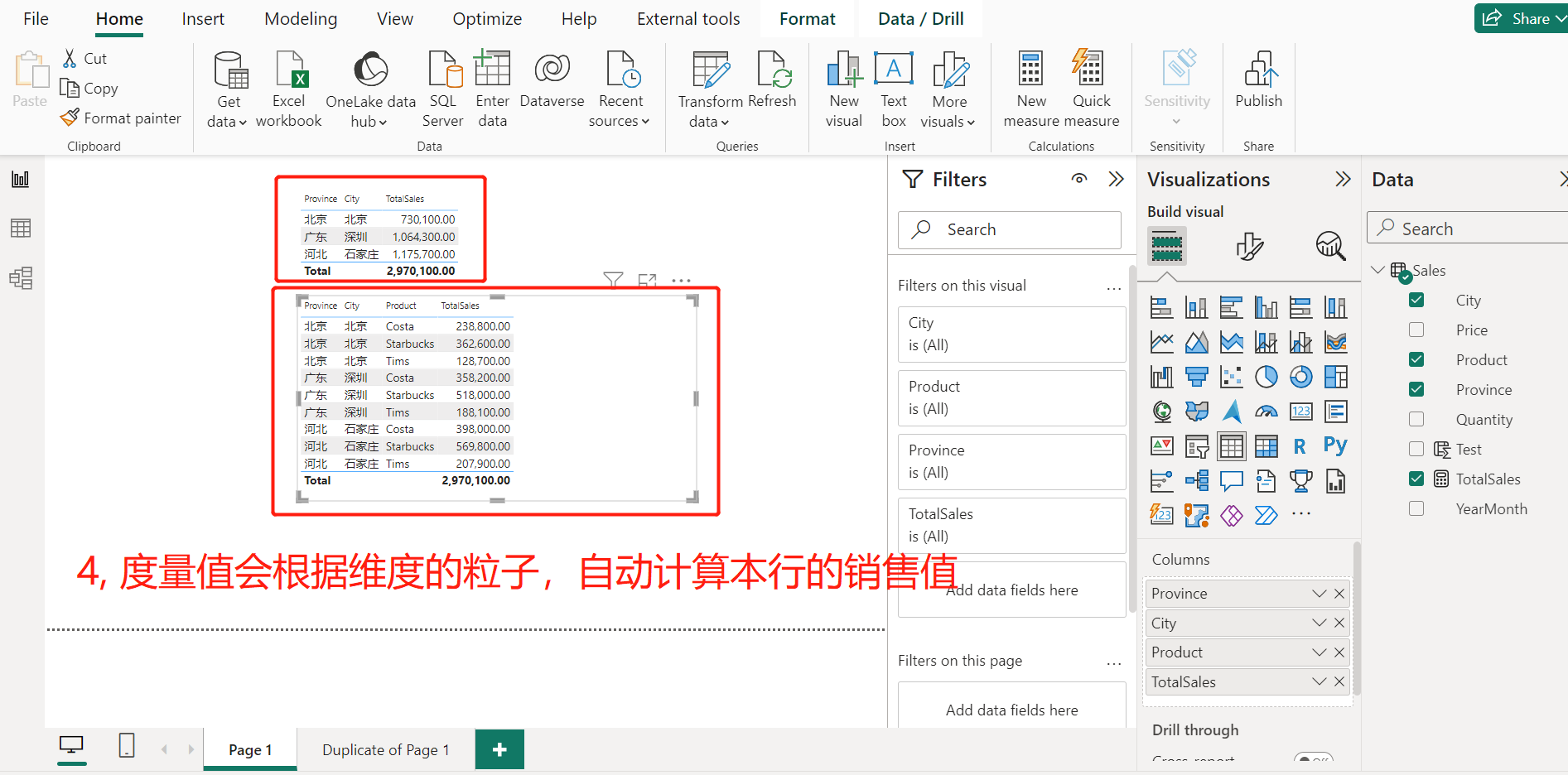1568x775 pixels.
Task: Insert a Text box from the ribbon
Action: 894,87
